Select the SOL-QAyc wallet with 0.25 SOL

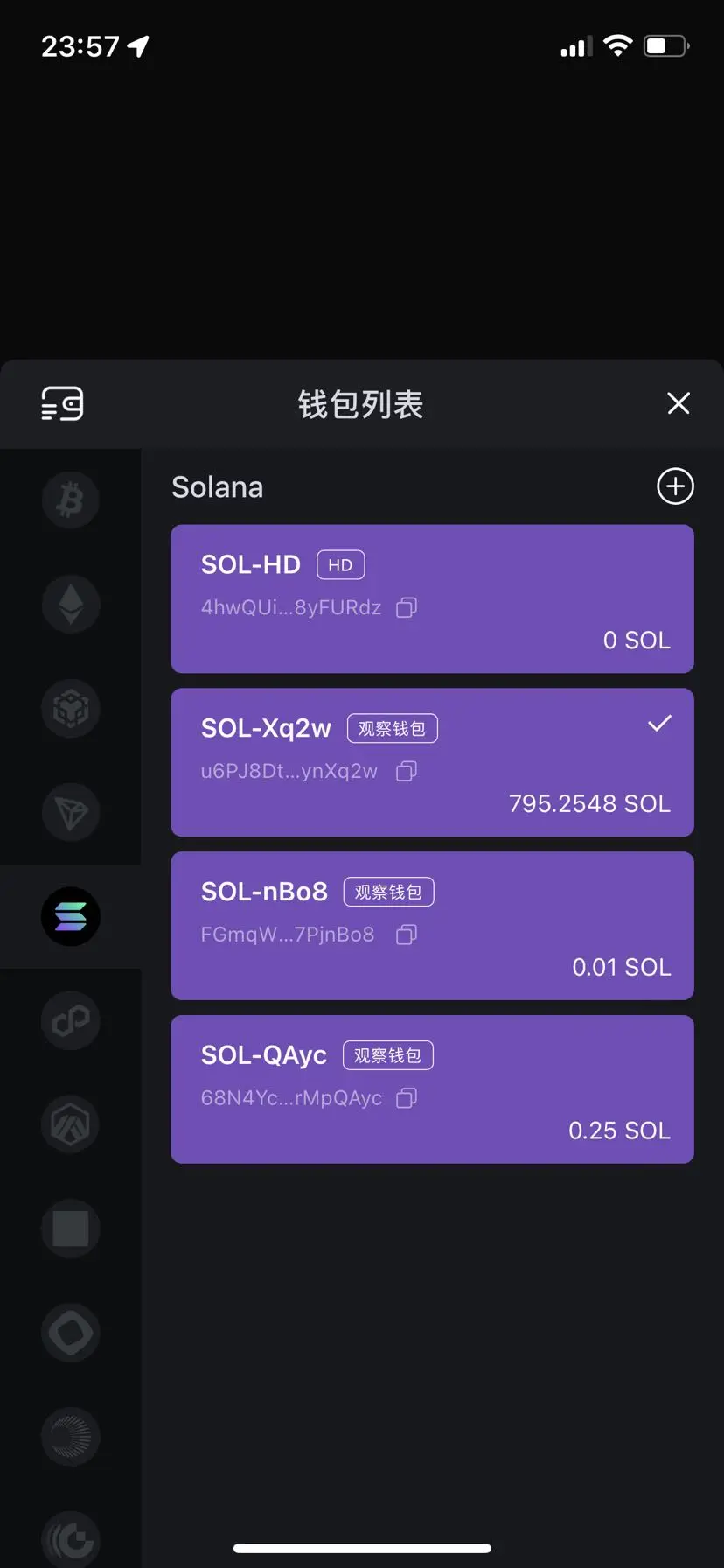432,1089
